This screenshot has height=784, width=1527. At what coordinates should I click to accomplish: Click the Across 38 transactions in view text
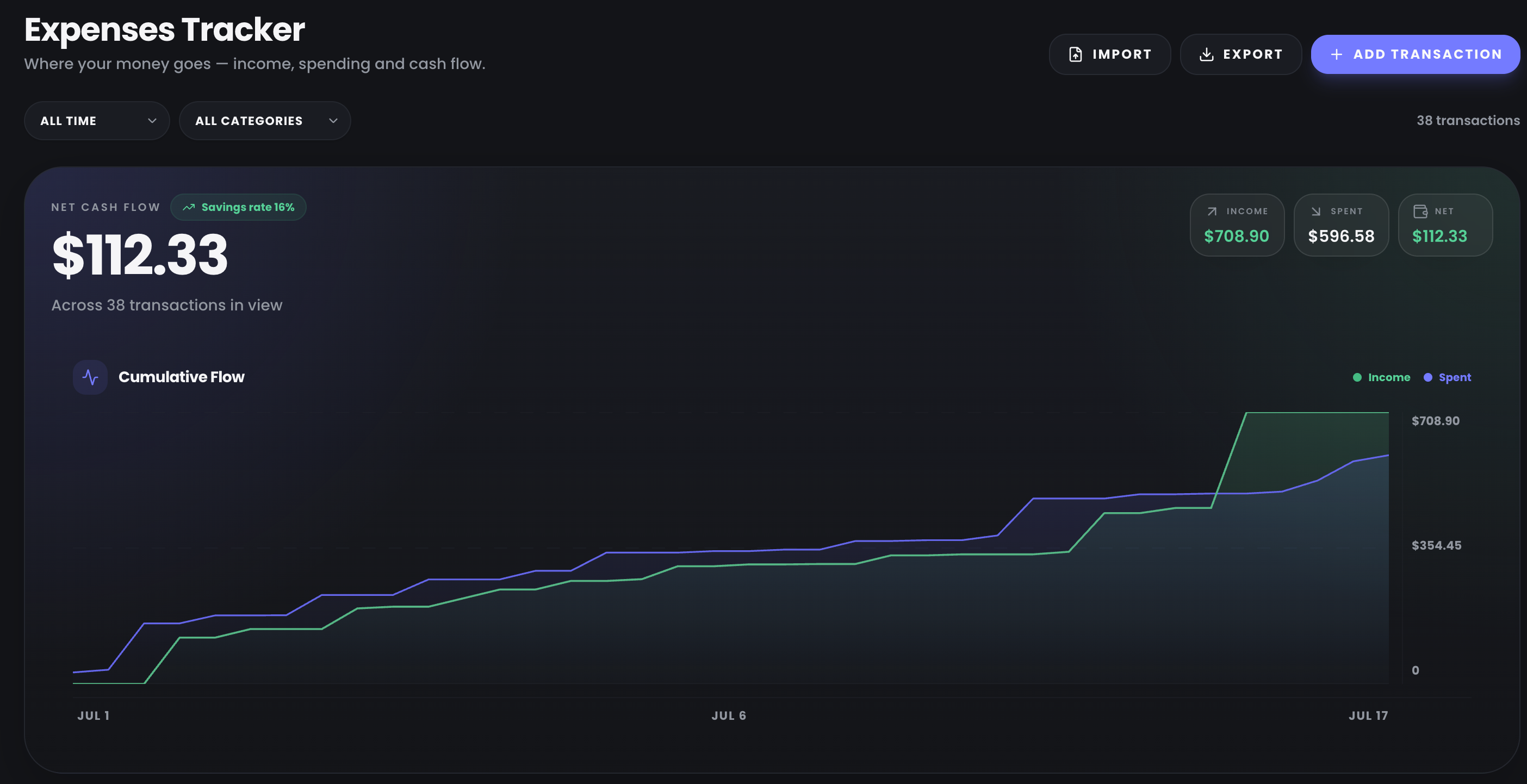166,305
